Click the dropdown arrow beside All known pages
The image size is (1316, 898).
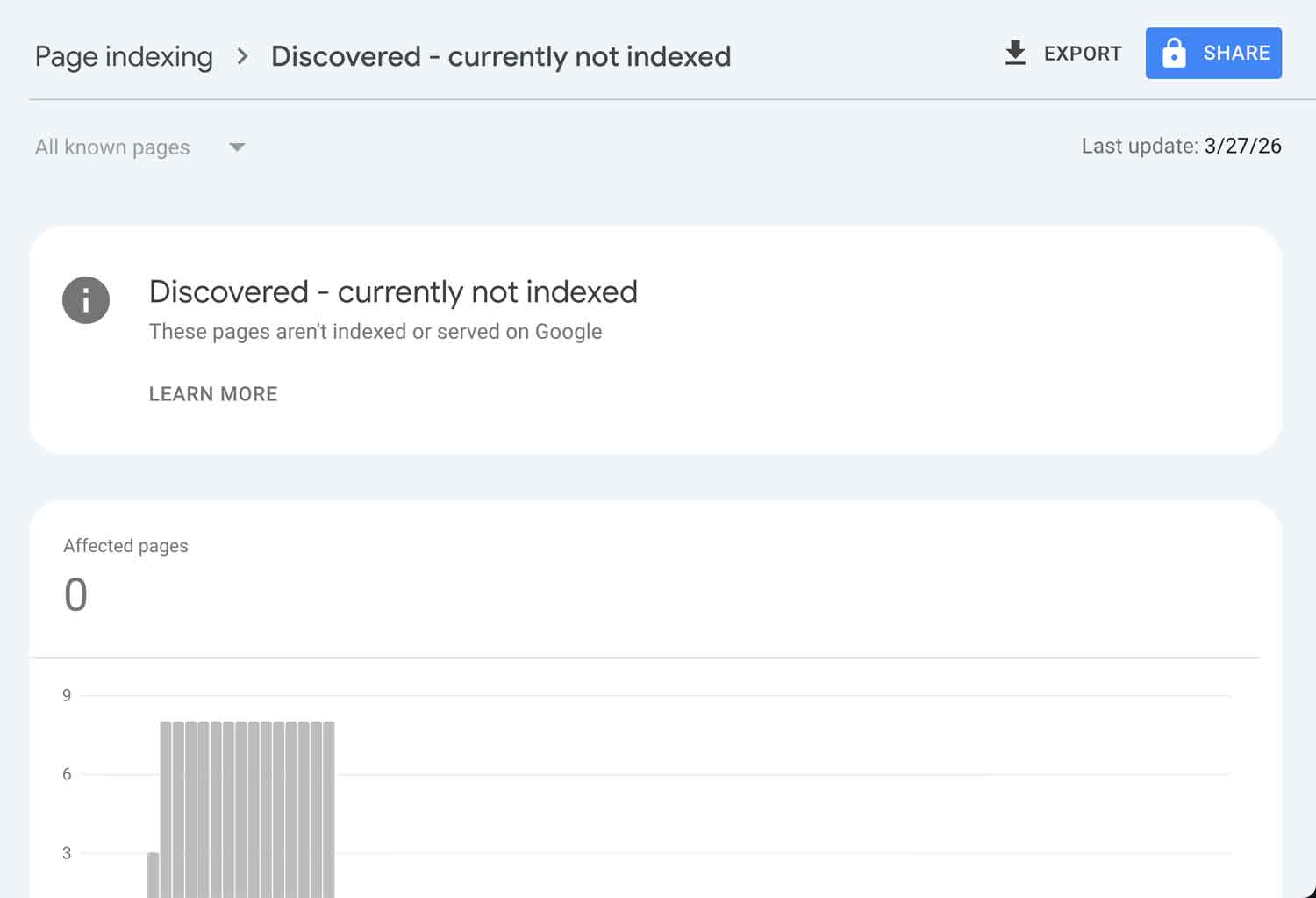tap(237, 147)
